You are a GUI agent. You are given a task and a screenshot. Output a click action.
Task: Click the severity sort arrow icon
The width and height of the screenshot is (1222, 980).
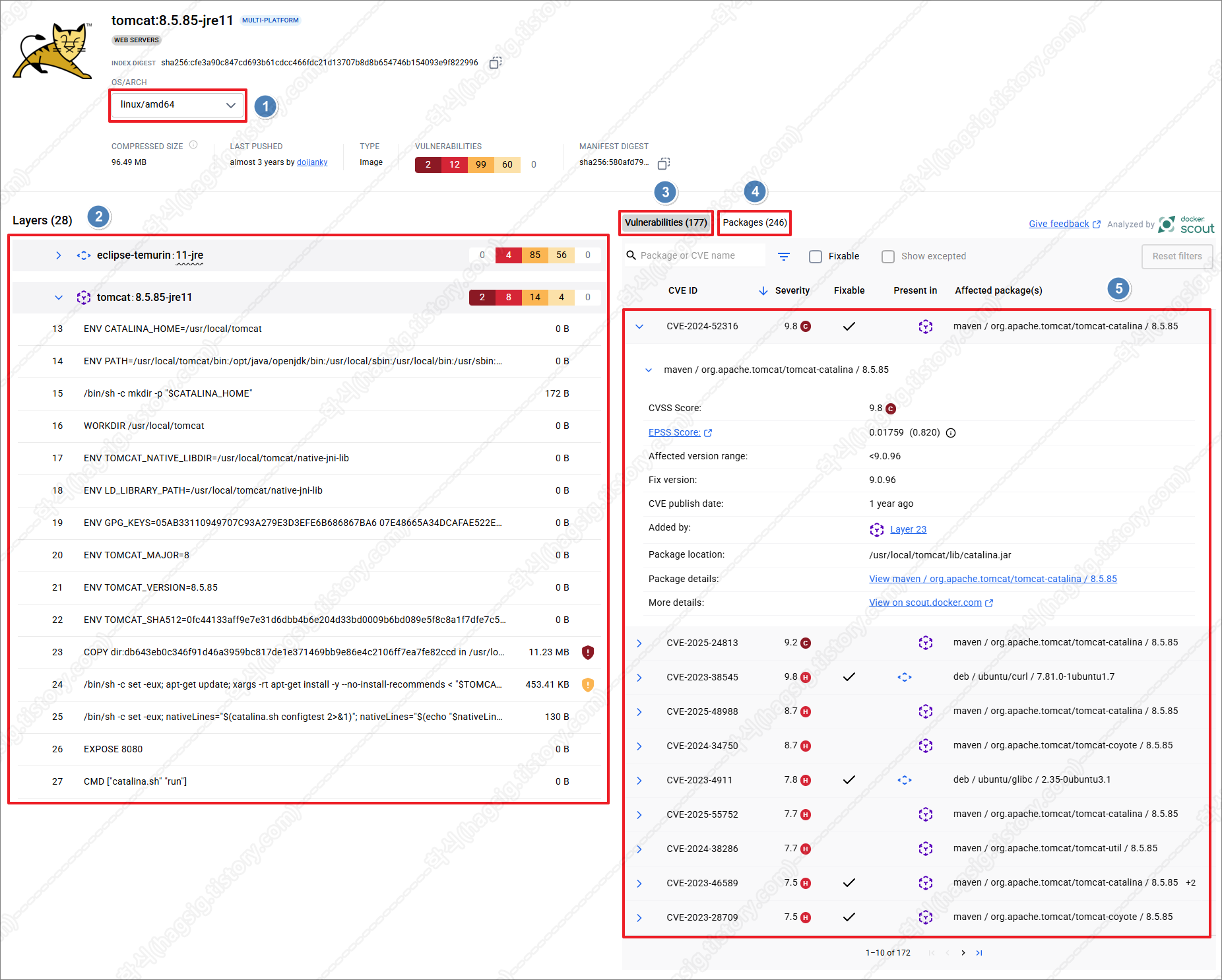(x=763, y=291)
